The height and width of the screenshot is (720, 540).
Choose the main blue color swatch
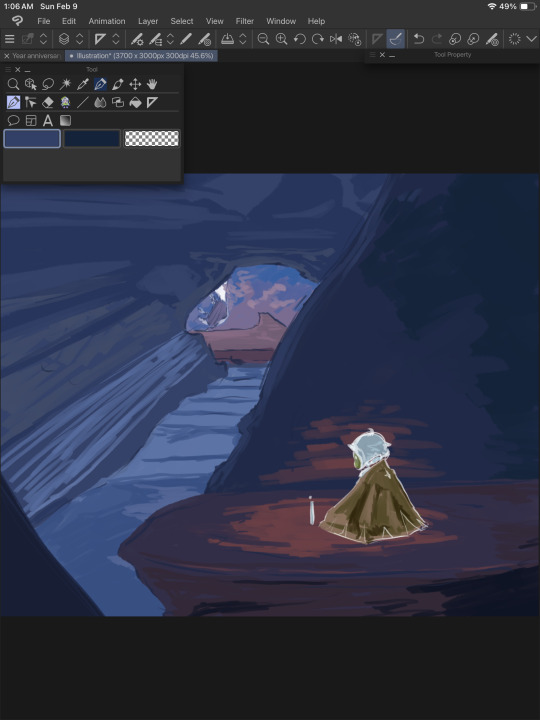point(32,139)
